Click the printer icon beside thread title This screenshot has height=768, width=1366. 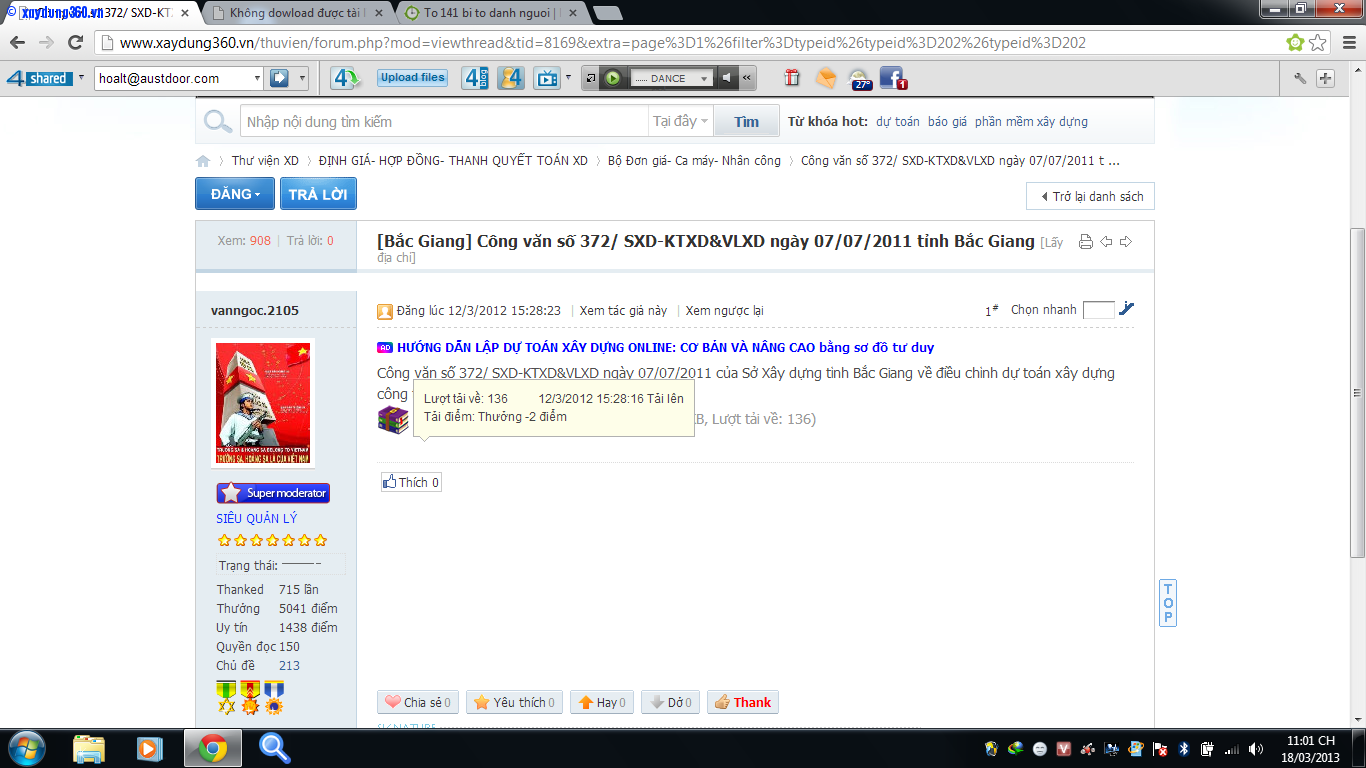coord(1086,242)
